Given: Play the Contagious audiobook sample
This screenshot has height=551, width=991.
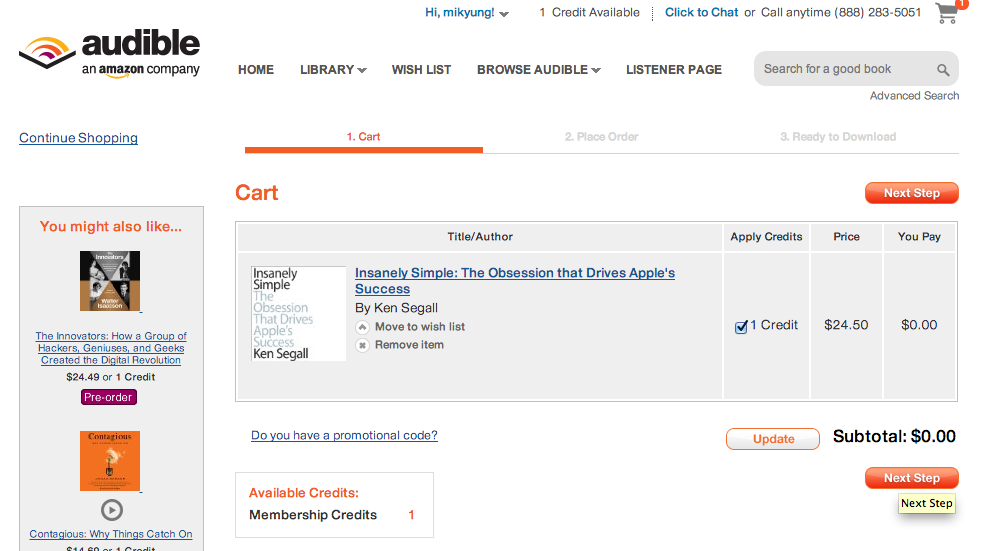Looking at the screenshot, I should tap(112, 510).
